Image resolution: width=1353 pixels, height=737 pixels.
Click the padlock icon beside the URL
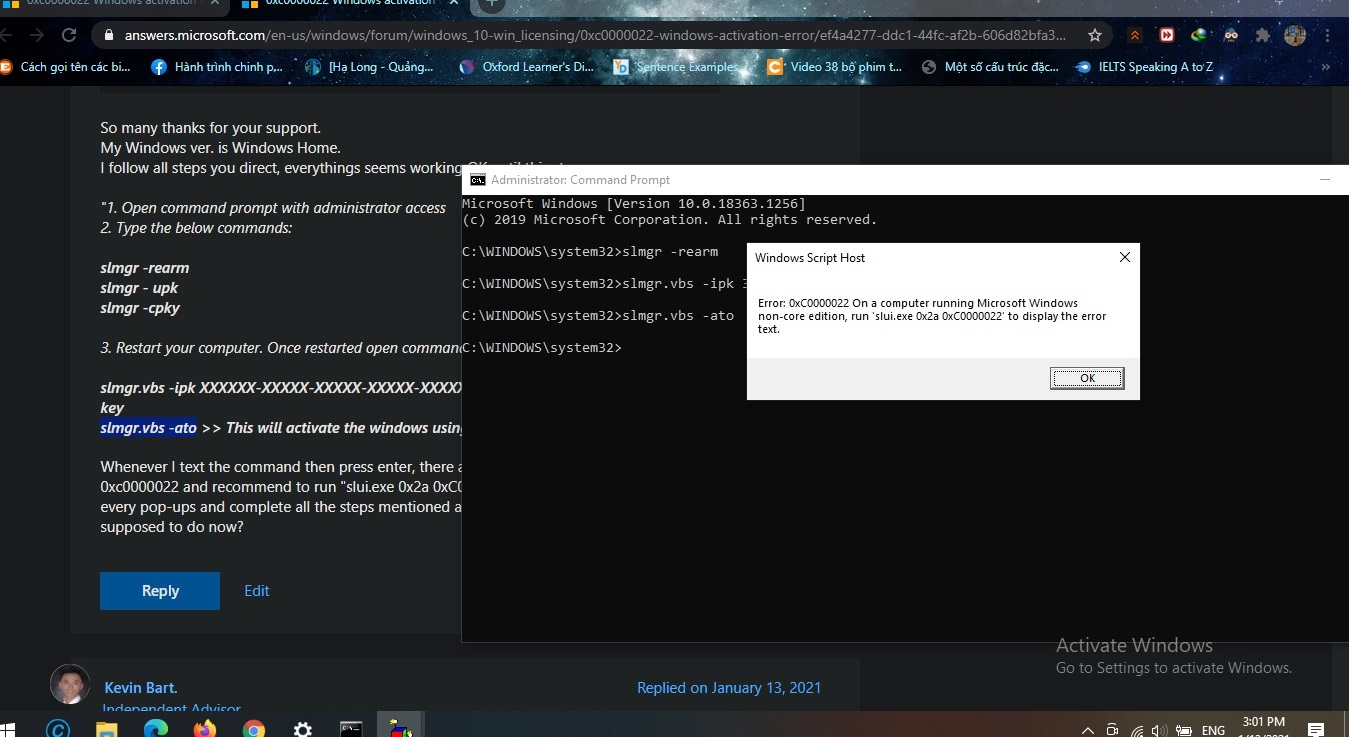[107, 33]
